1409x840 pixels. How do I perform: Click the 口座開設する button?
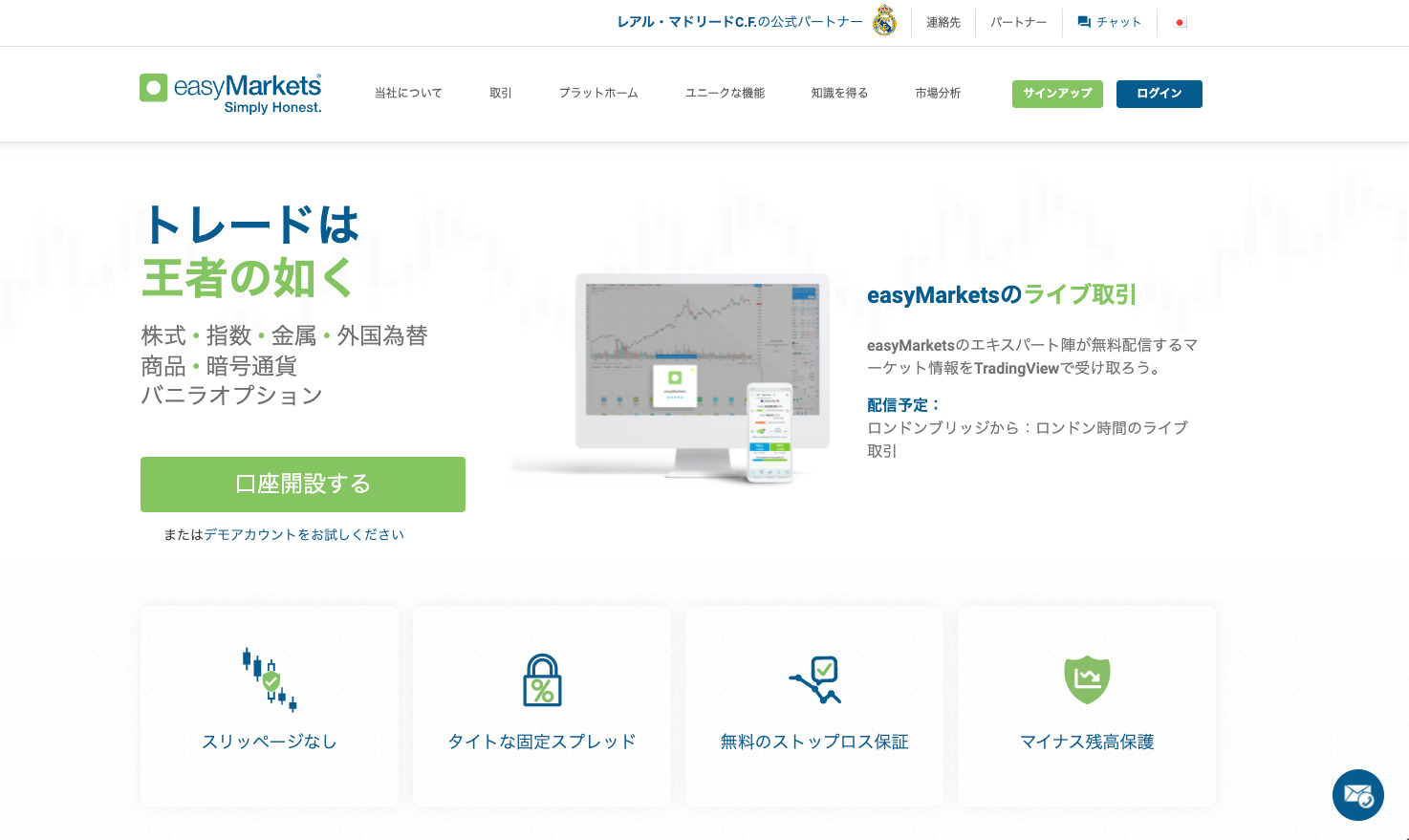tap(303, 485)
